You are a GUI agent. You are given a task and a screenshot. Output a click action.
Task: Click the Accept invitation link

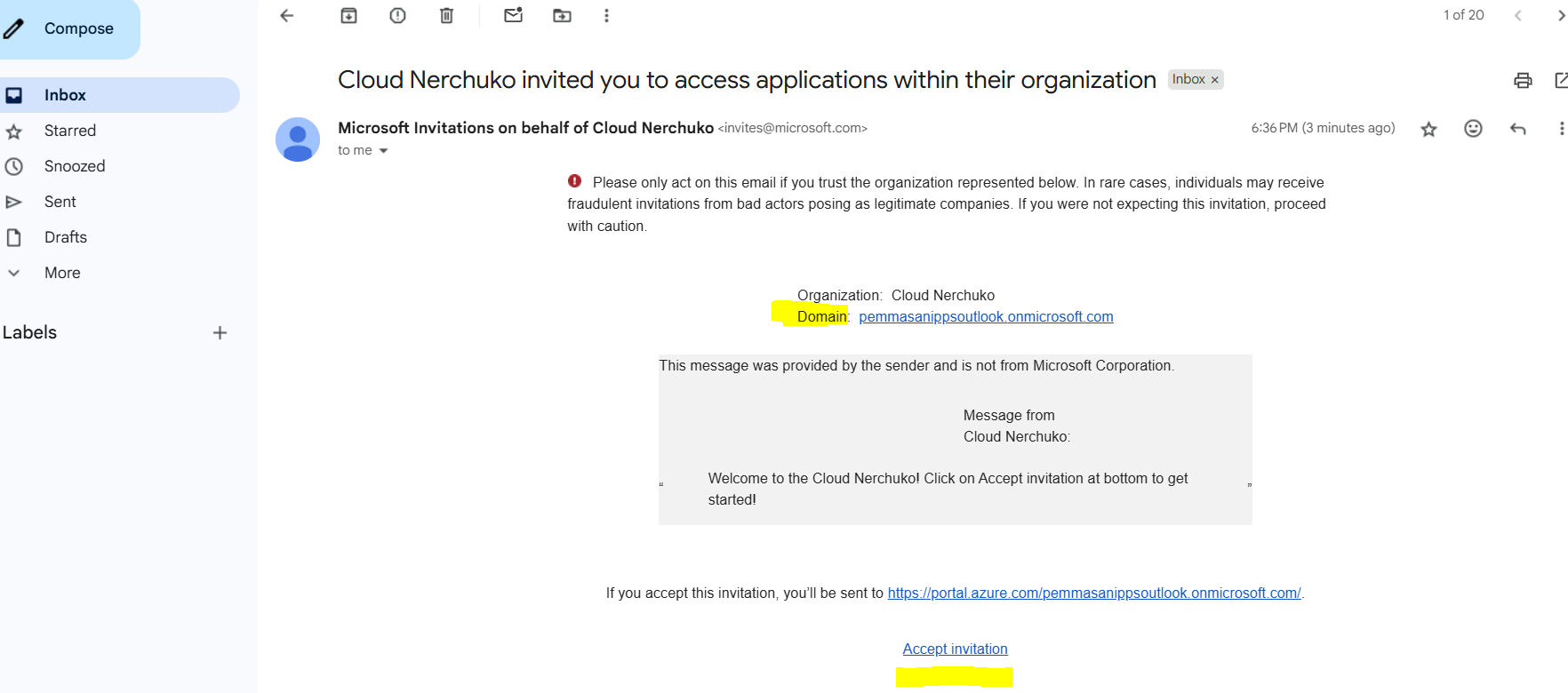click(x=955, y=649)
